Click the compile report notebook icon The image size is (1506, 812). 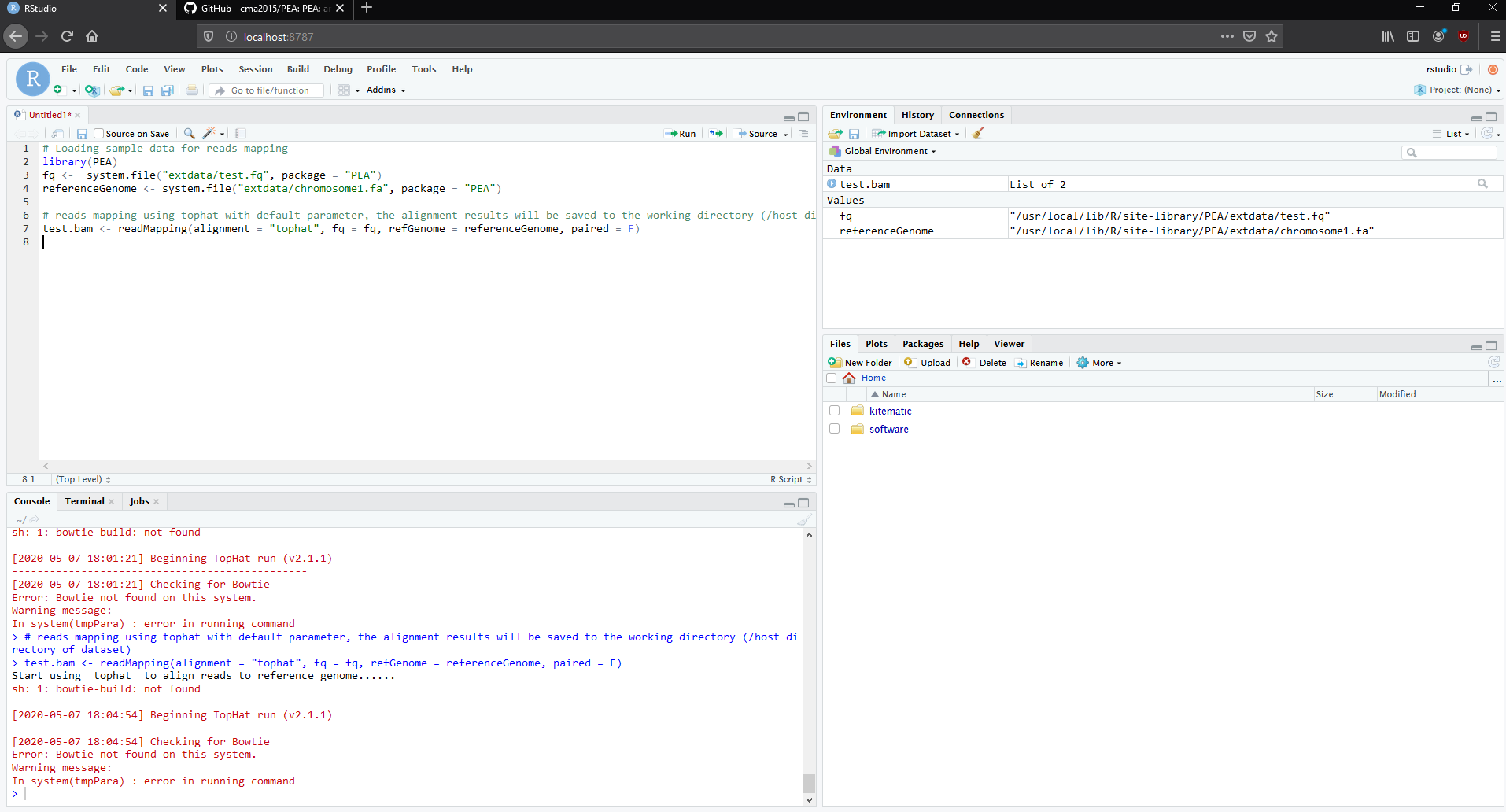click(x=241, y=134)
